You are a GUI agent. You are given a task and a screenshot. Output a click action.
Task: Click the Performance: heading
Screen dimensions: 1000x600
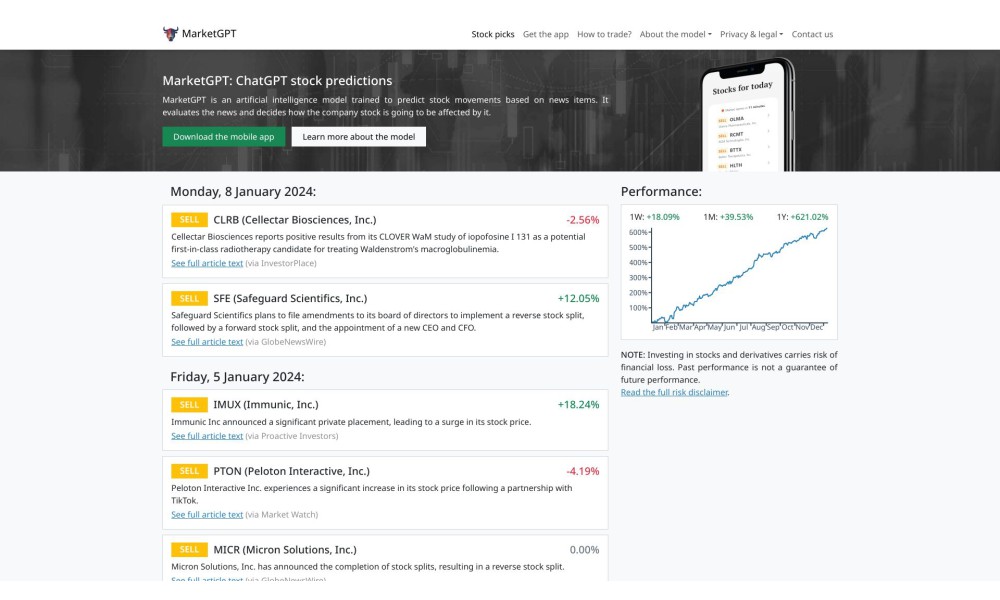tap(661, 192)
